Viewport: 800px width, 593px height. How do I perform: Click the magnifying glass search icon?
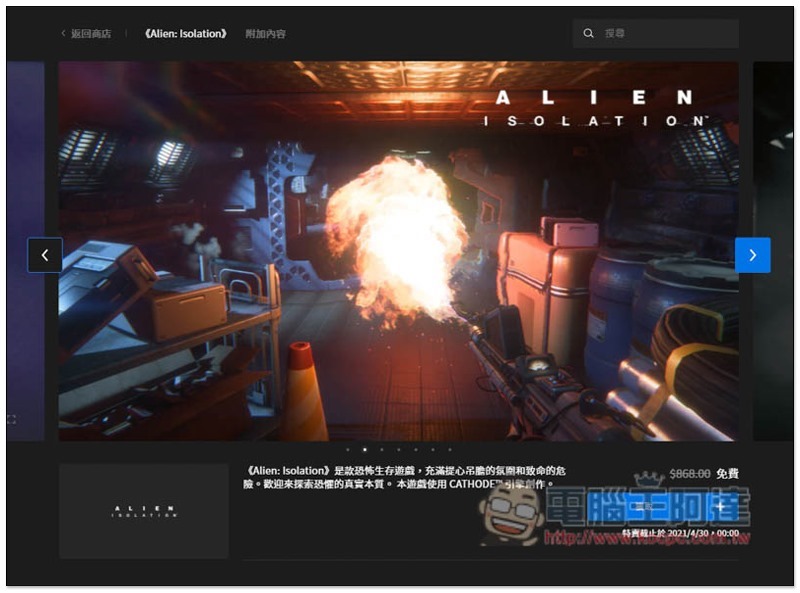coord(589,34)
